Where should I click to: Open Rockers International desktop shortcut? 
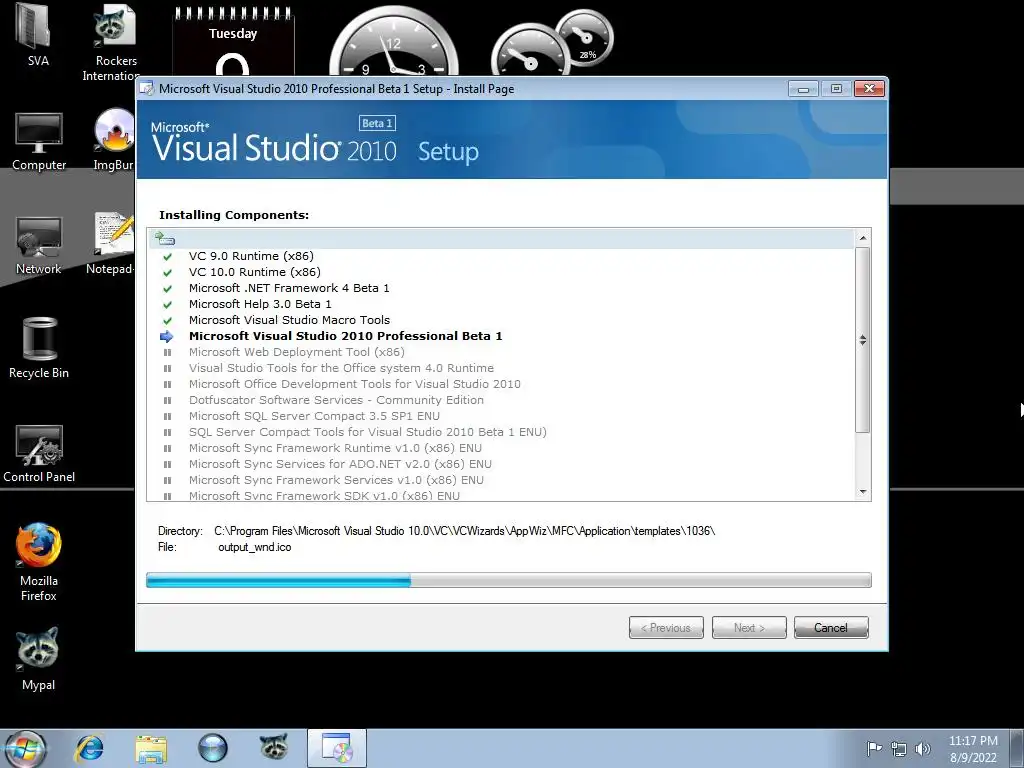[x=116, y=42]
